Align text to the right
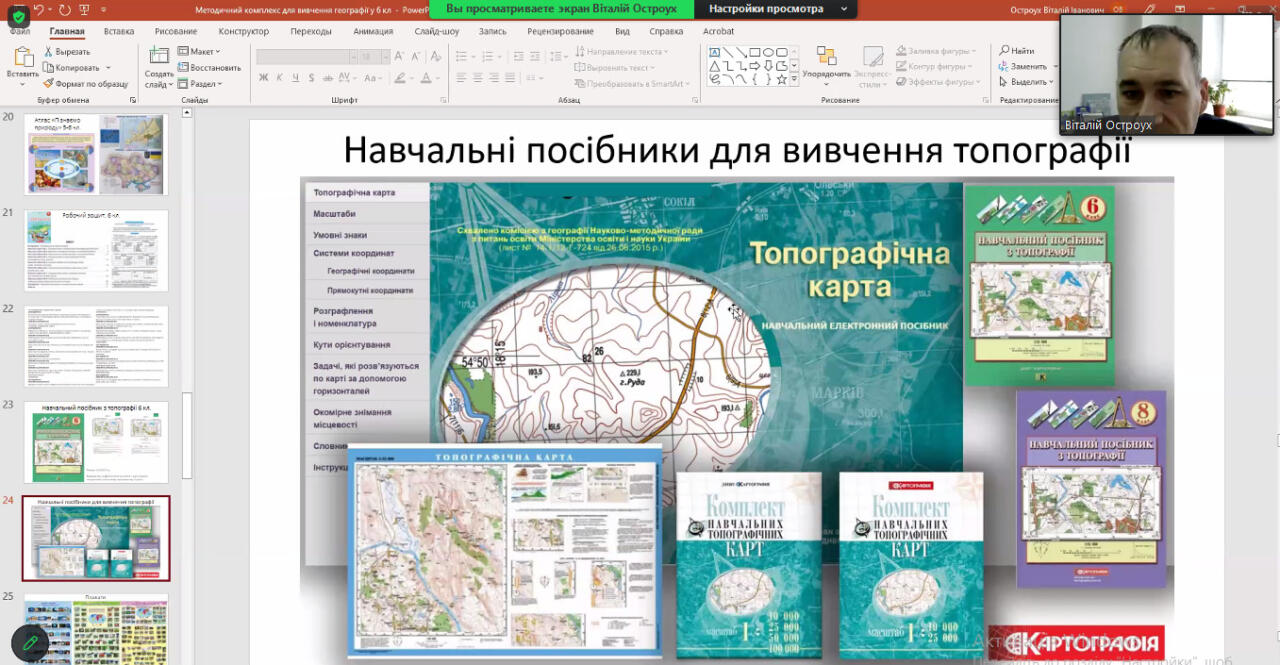 (x=494, y=77)
